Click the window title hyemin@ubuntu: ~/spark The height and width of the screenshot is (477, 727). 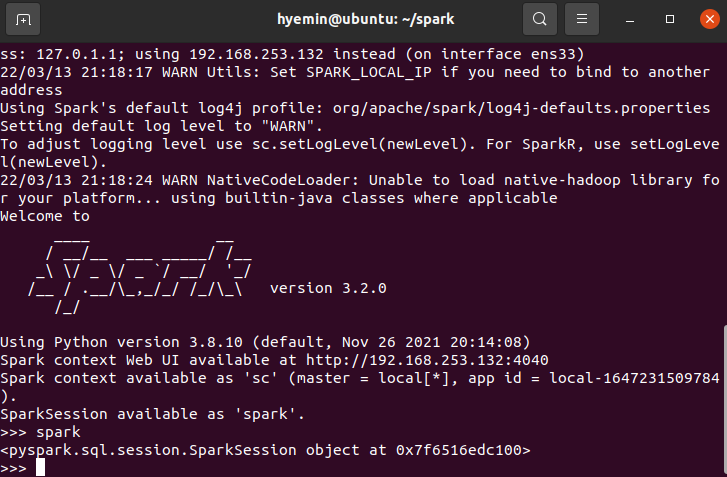coord(365,19)
